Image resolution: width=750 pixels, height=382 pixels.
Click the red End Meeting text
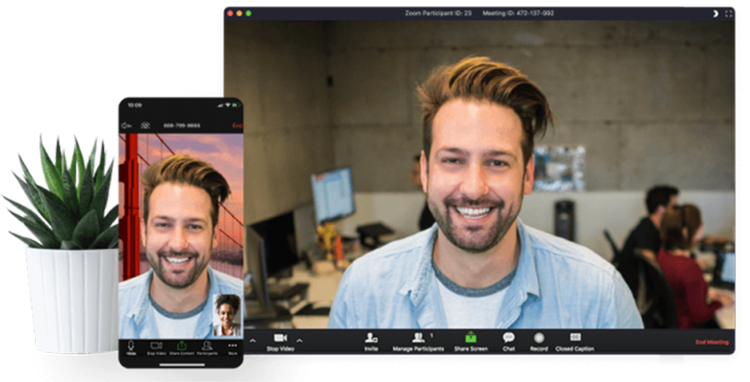click(x=712, y=342)
